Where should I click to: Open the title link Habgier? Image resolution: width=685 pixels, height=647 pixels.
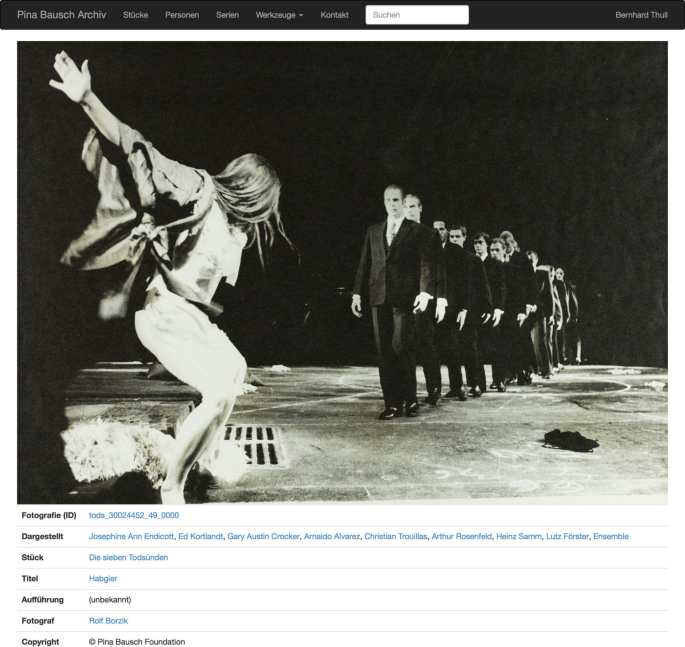[103, 578]
